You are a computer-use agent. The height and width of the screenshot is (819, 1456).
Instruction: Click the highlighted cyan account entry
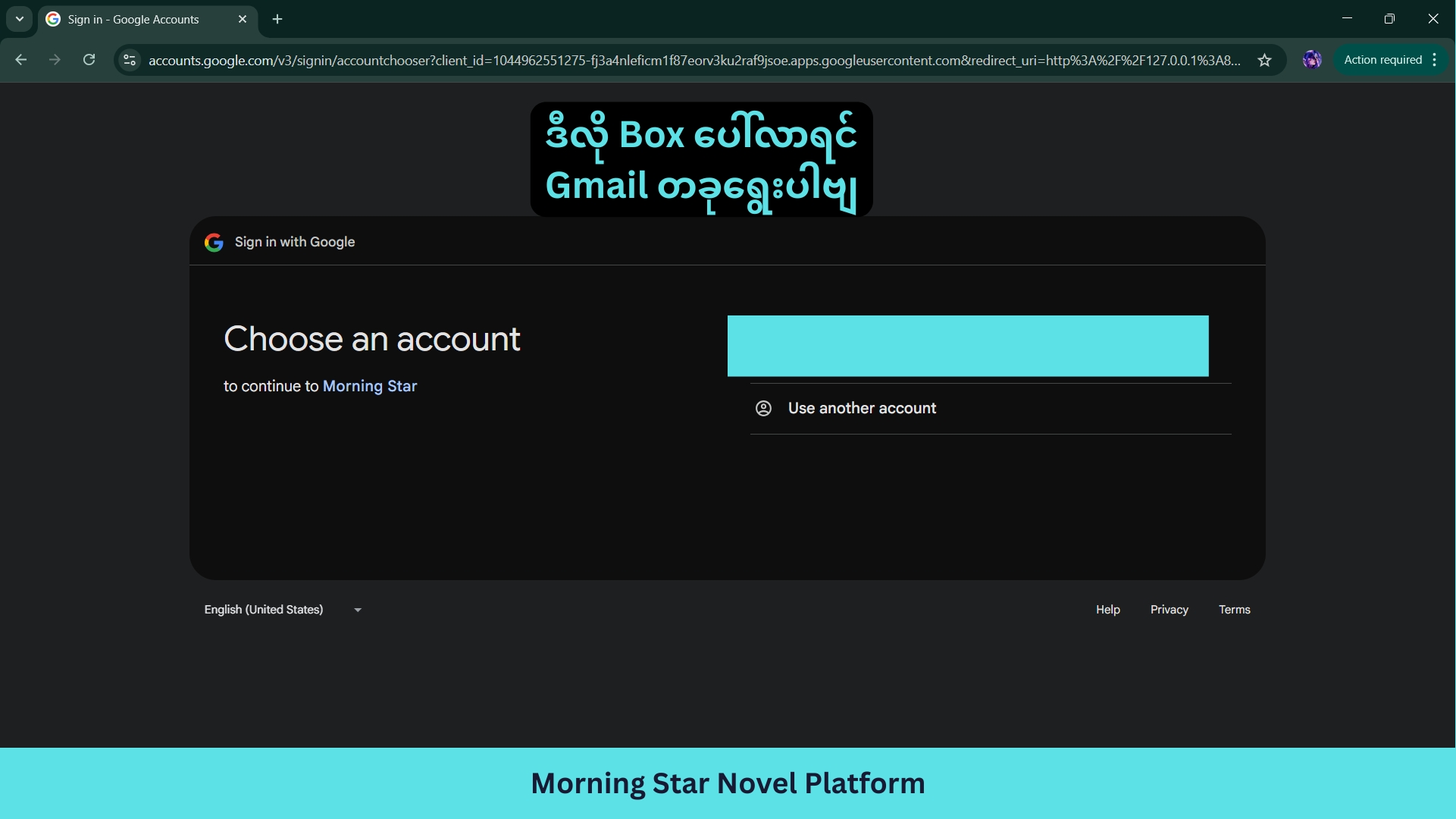pos(967,346)
